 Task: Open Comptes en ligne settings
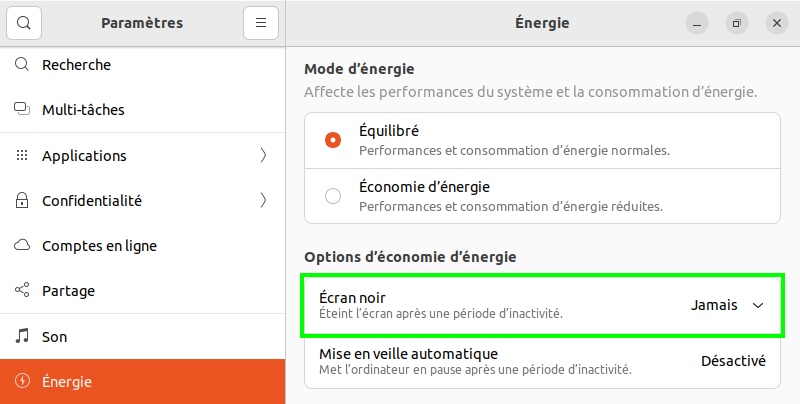(x=99, y=246)
